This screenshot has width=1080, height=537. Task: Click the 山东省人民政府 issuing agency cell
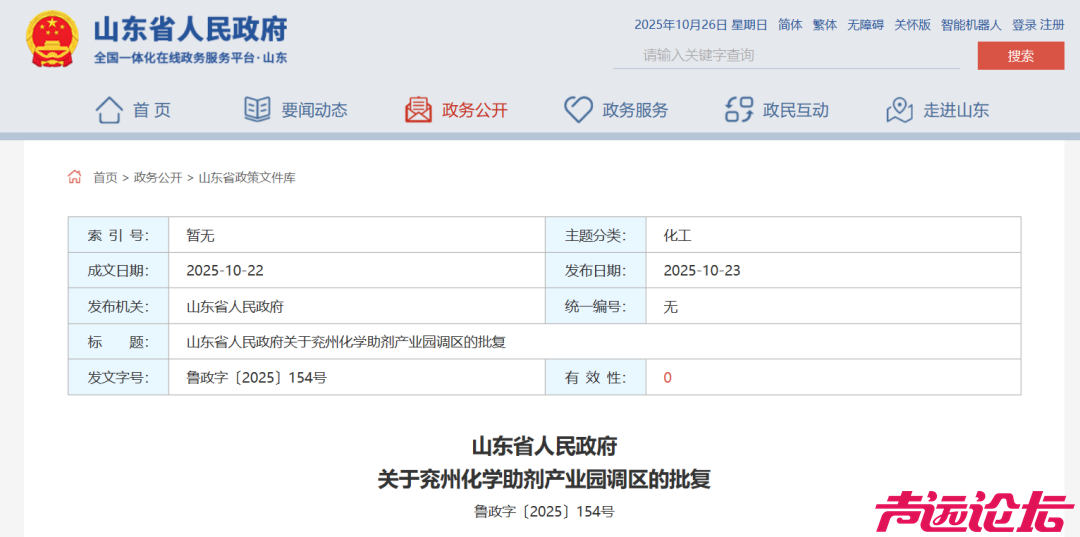point(357,307)
